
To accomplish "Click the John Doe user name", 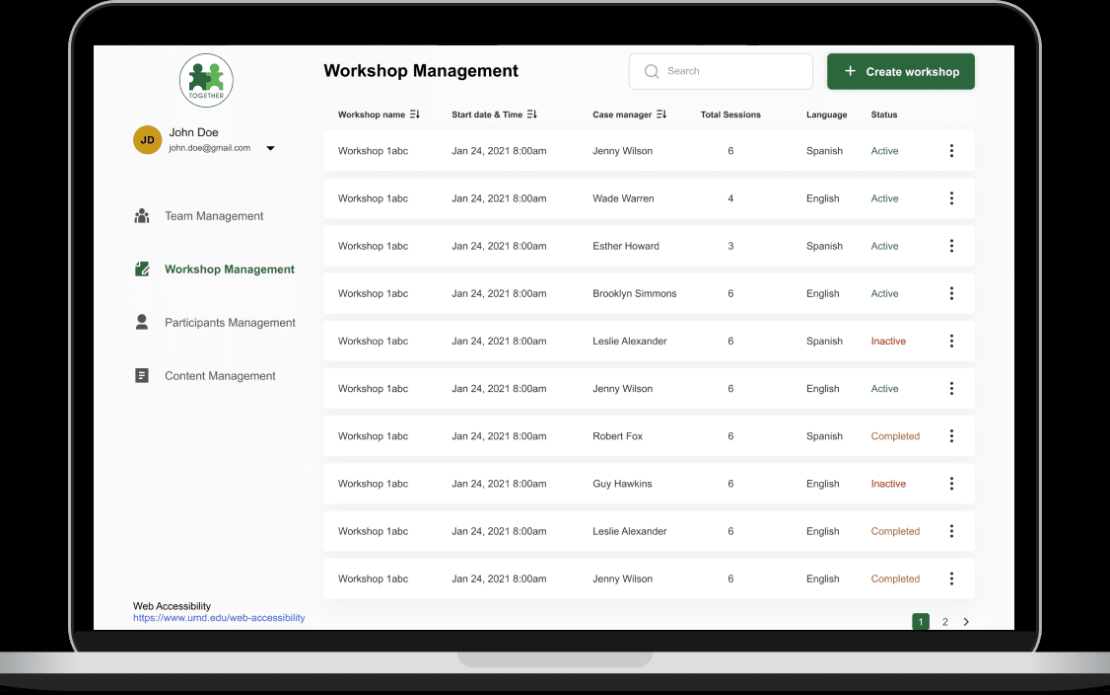I will pyautogui.click(x=193, y=132).
